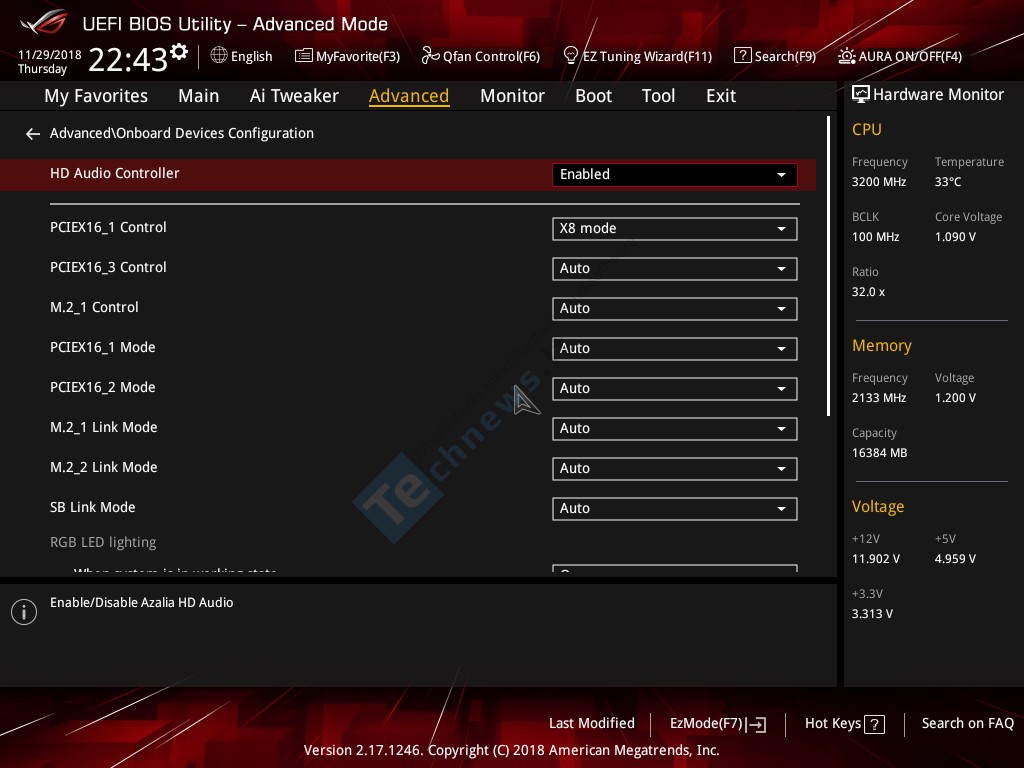Open the M.2_2 Link Mode dropdown
Image resolution: width=1024 pixels, height=768 pixels.
point(675,468)
